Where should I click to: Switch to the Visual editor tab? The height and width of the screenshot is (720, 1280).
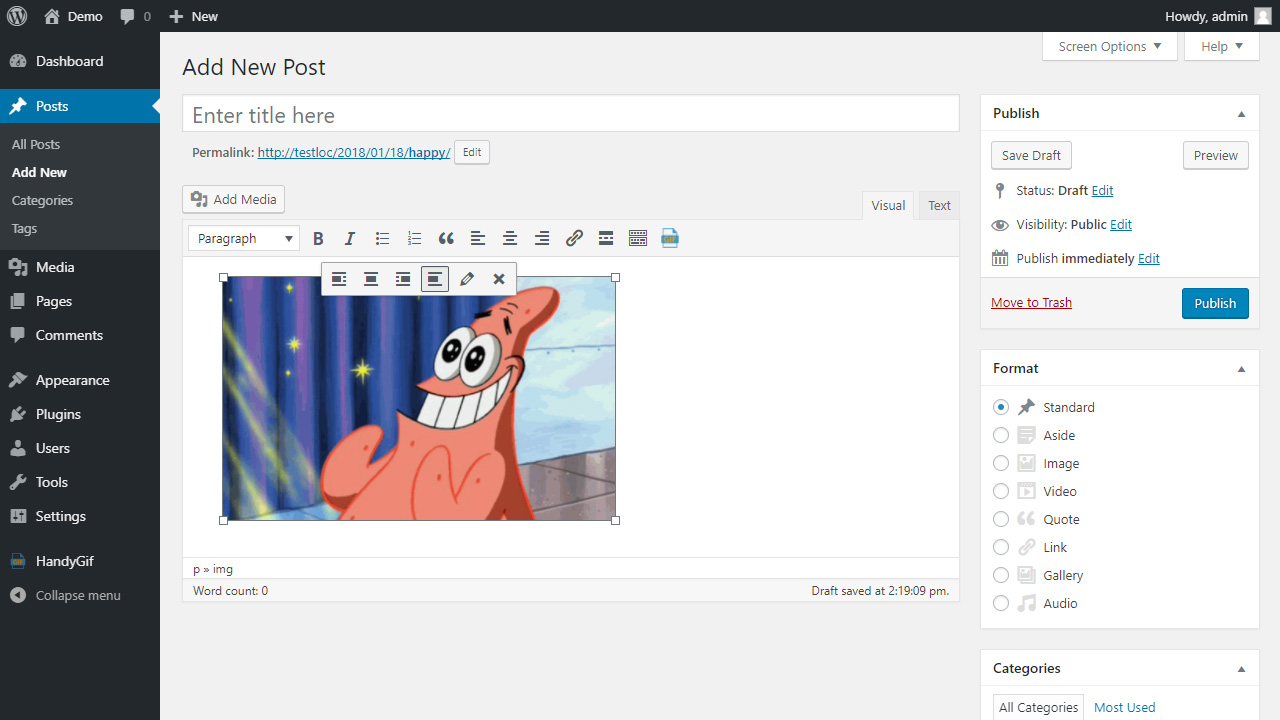[x=888, y=205]
